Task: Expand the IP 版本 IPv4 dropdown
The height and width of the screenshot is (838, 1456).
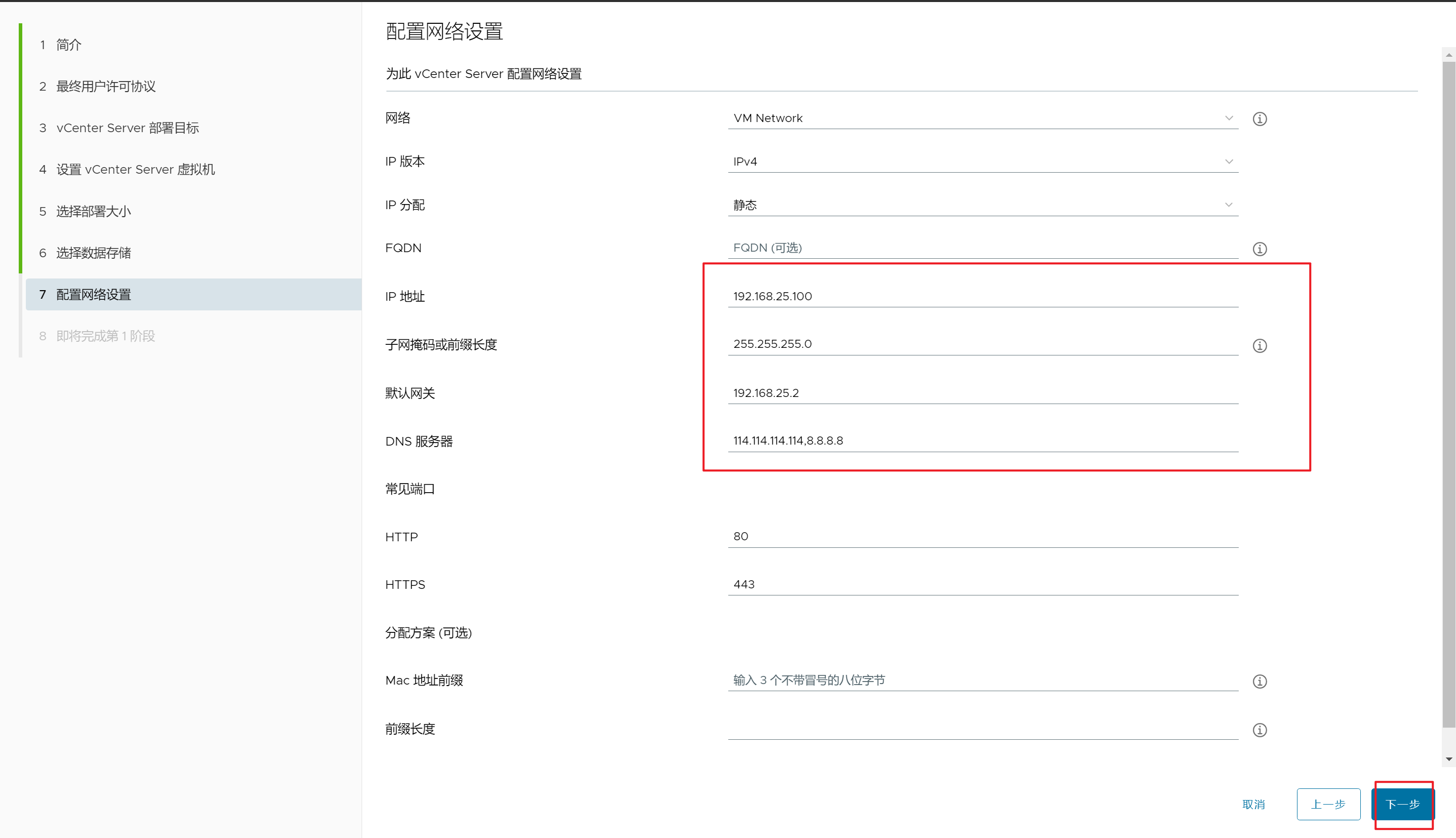Action: pyautogui.click(x=982, y=162)
